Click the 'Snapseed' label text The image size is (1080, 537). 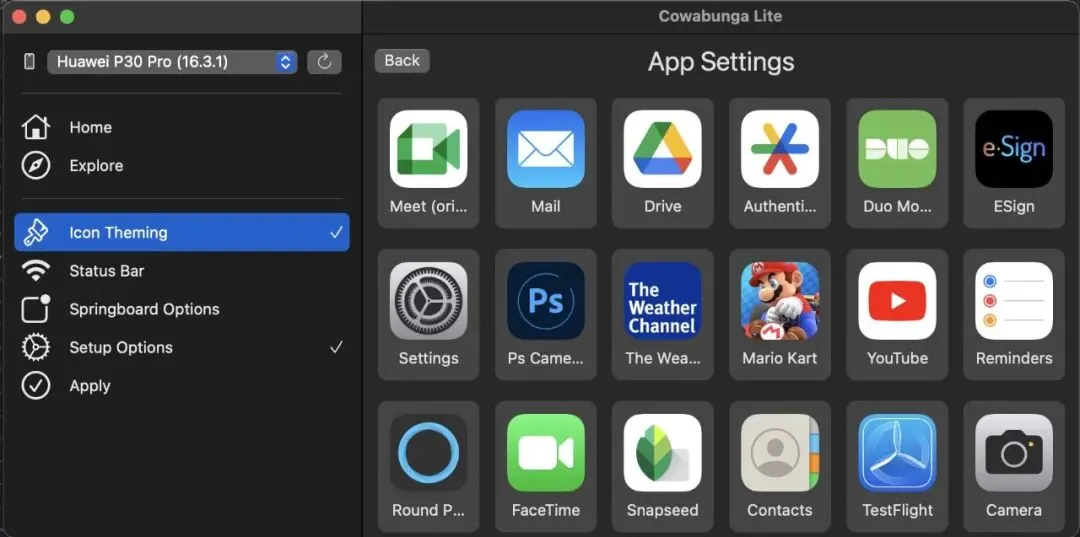click(x=663, y=510)
